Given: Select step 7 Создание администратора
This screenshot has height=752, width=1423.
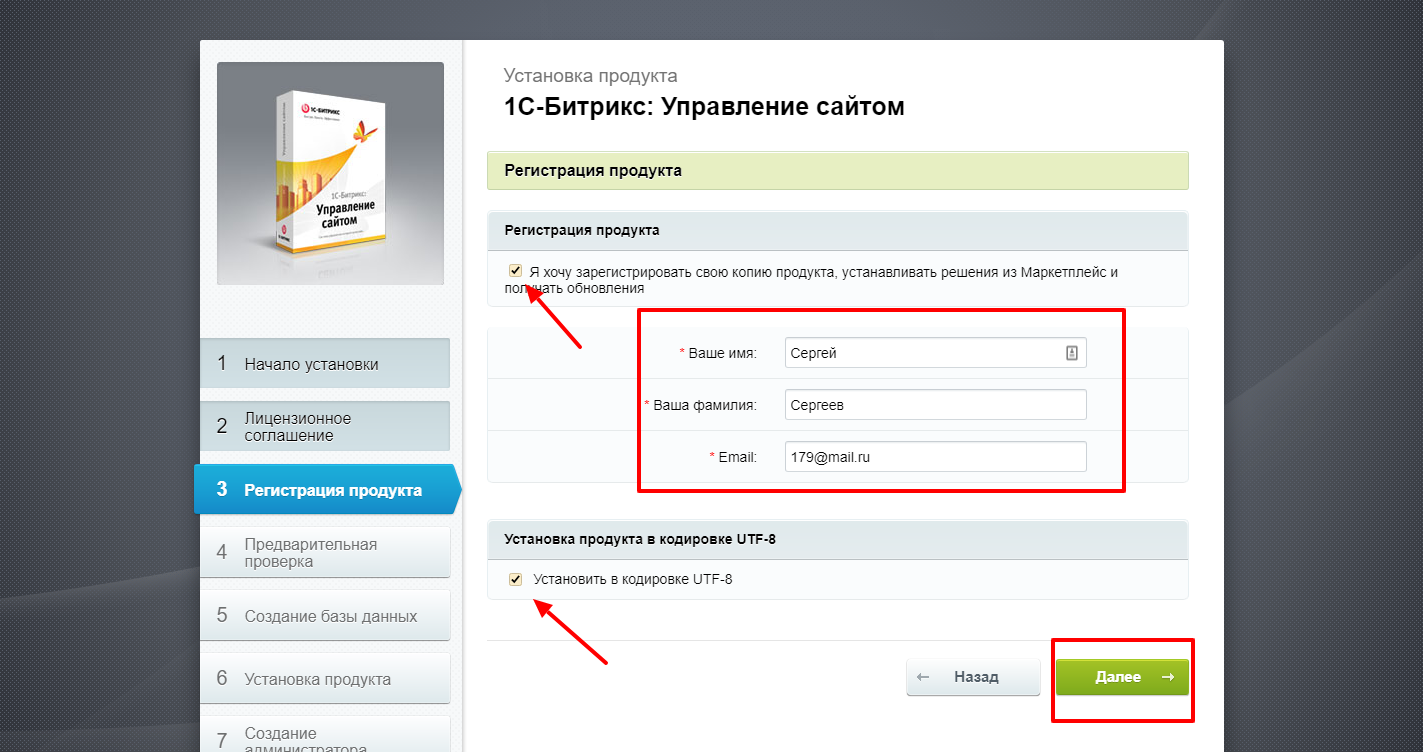Looking at the screenshot, I should (x=325, y=735).
